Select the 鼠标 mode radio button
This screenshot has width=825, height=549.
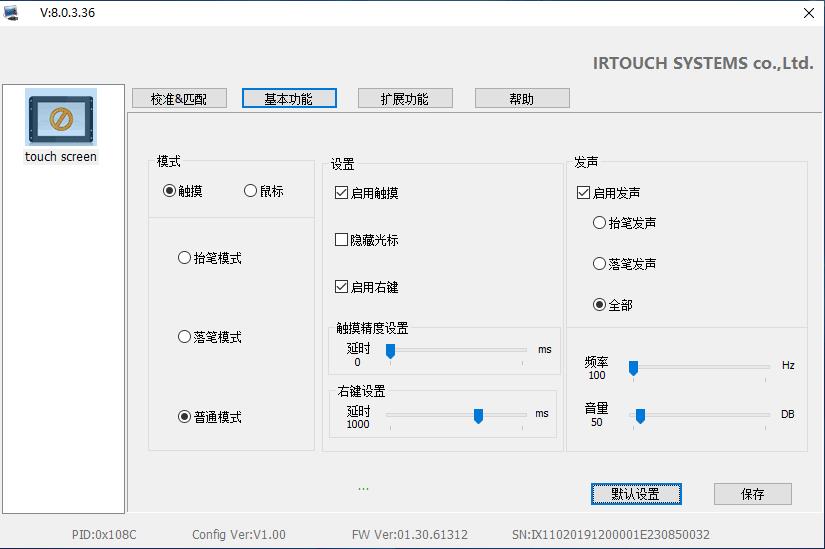(x=250, y=191)
